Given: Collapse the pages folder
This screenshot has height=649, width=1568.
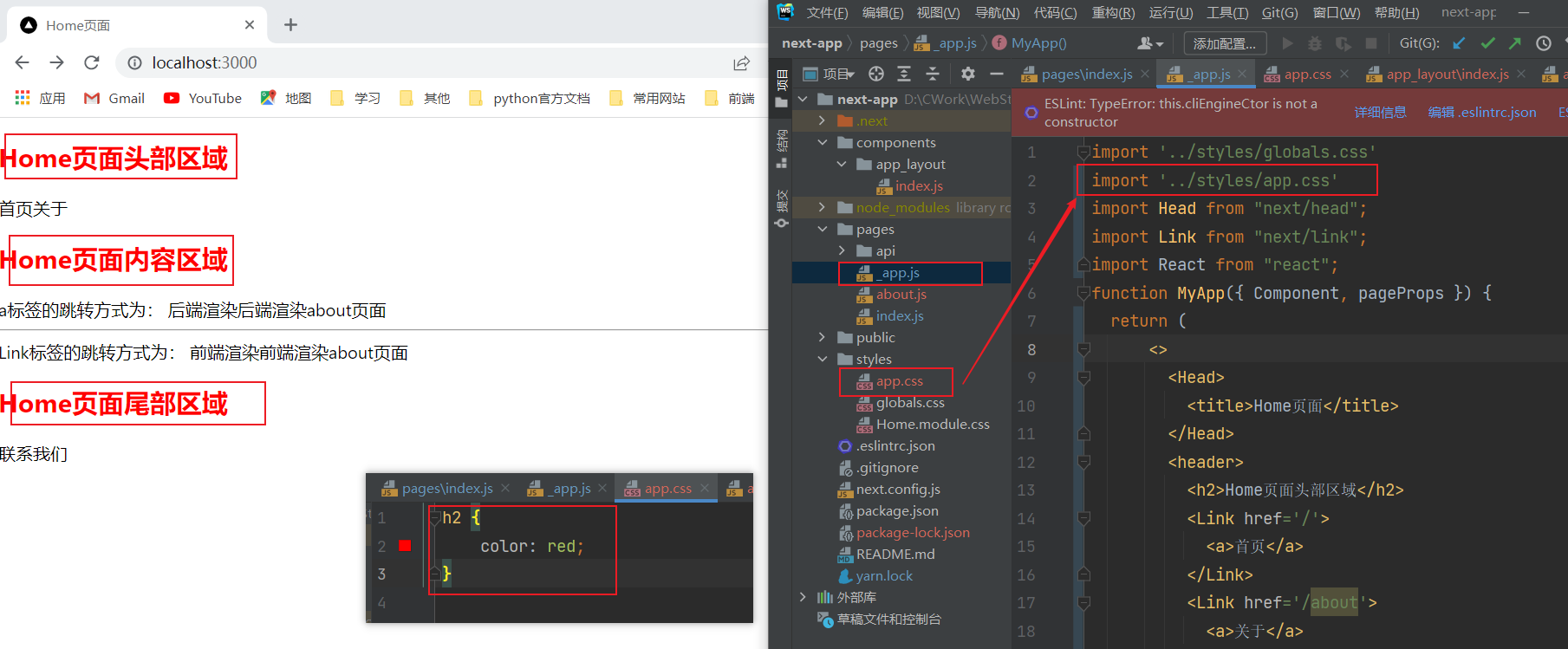Looking at the screenshot, I should click(822, 230).
